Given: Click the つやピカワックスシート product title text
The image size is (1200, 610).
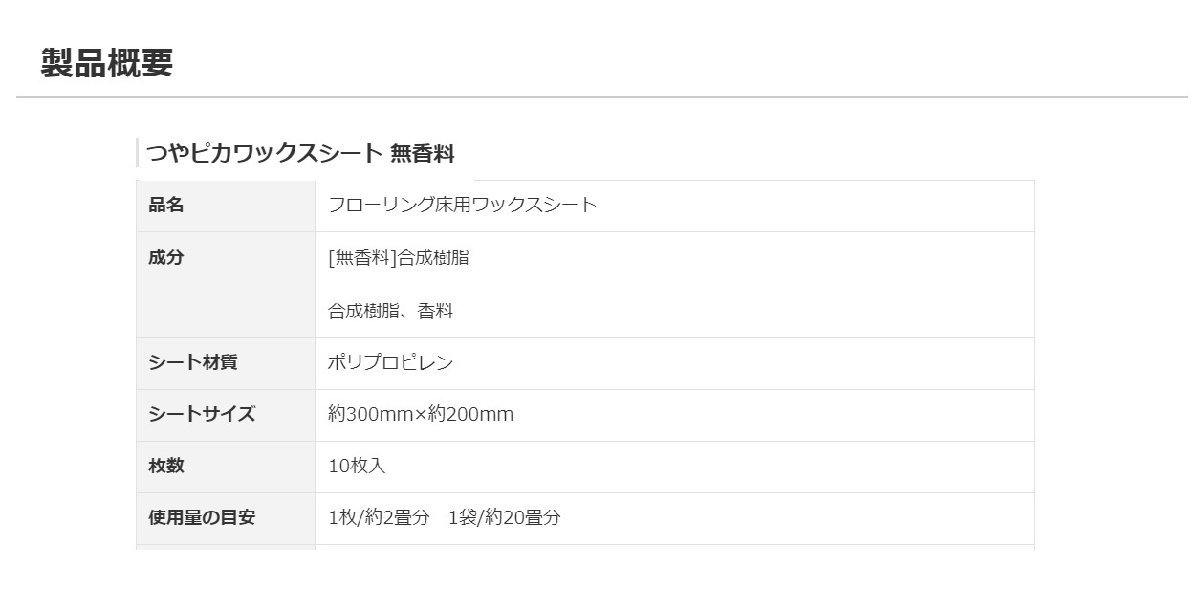Looking at the screenshot, I should [x=264, y=153].
